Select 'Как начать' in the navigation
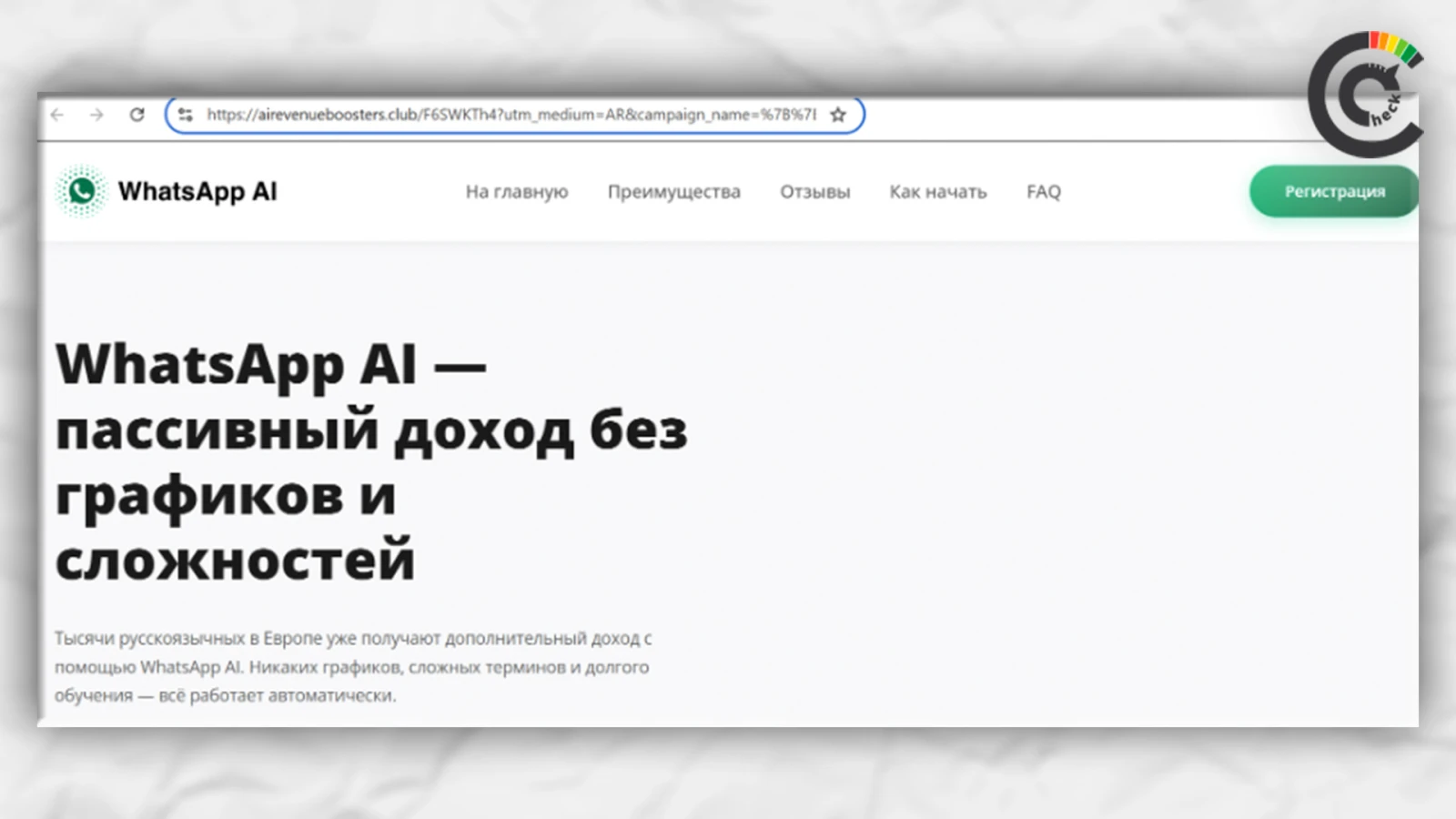 938,192
